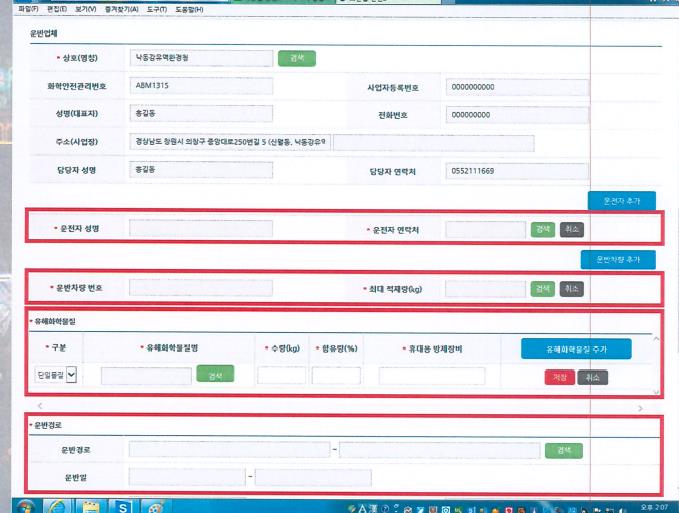Click the 운전자 연락처 input field
Viewport: 679px width, 513px height.
(x=485, y=229)
